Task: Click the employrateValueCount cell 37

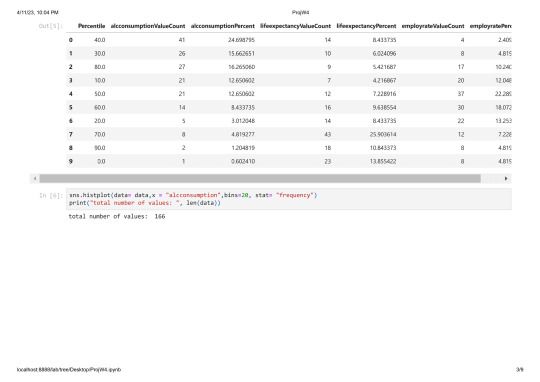Action: tap(461, 94)
